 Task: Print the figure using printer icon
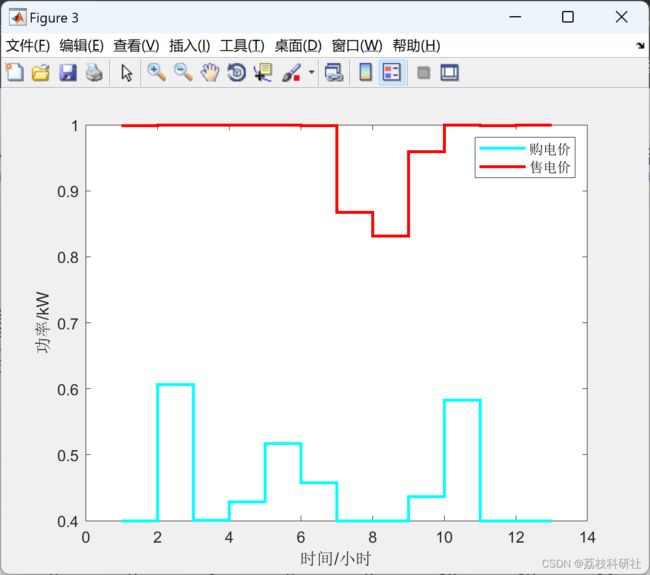(x=94, y=73)
